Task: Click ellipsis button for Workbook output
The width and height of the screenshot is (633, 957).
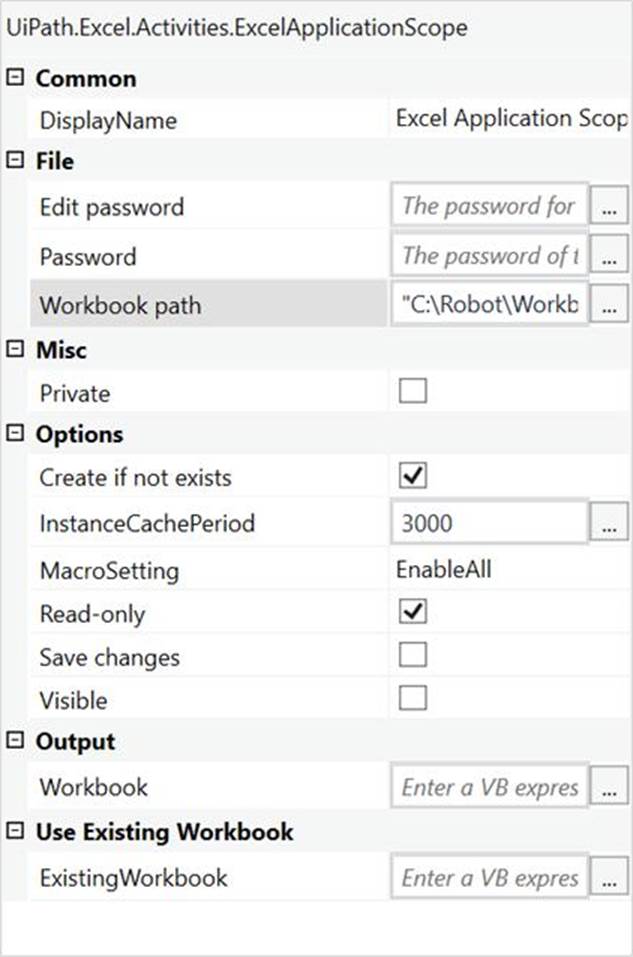Action: coord(608,788)
